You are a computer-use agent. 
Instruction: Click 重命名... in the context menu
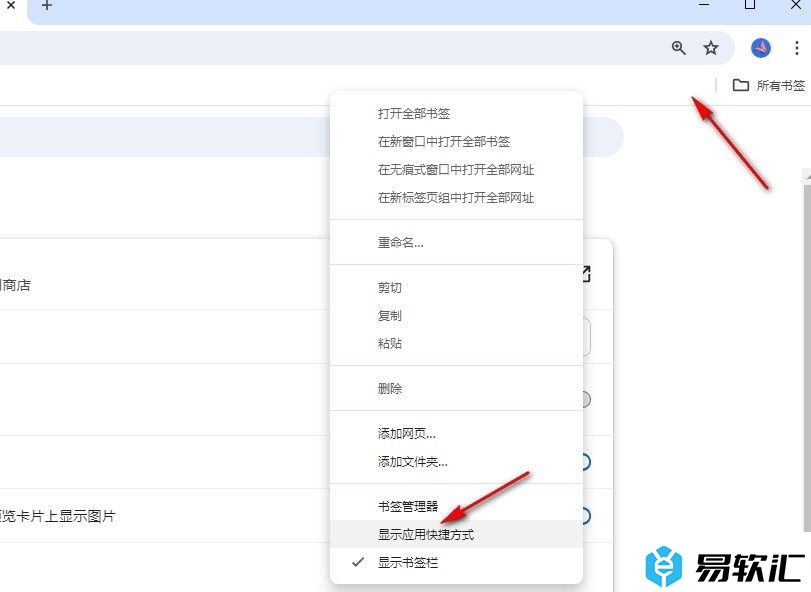point(400,243)
